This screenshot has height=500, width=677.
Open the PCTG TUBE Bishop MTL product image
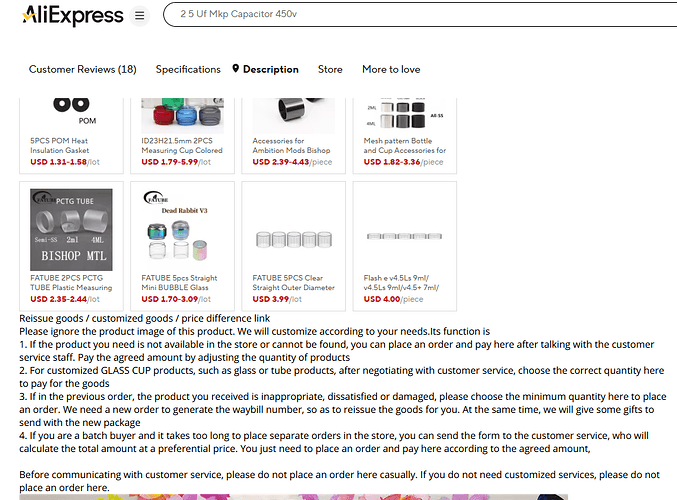pyautogui.click(x=71, y=230)
